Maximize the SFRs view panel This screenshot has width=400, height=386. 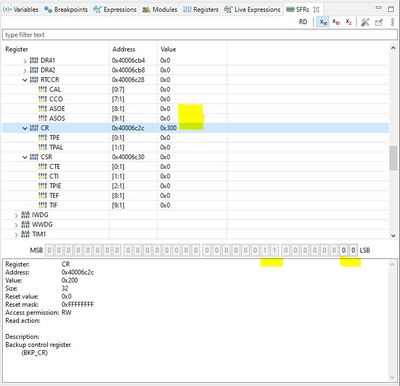pos(391,9)
